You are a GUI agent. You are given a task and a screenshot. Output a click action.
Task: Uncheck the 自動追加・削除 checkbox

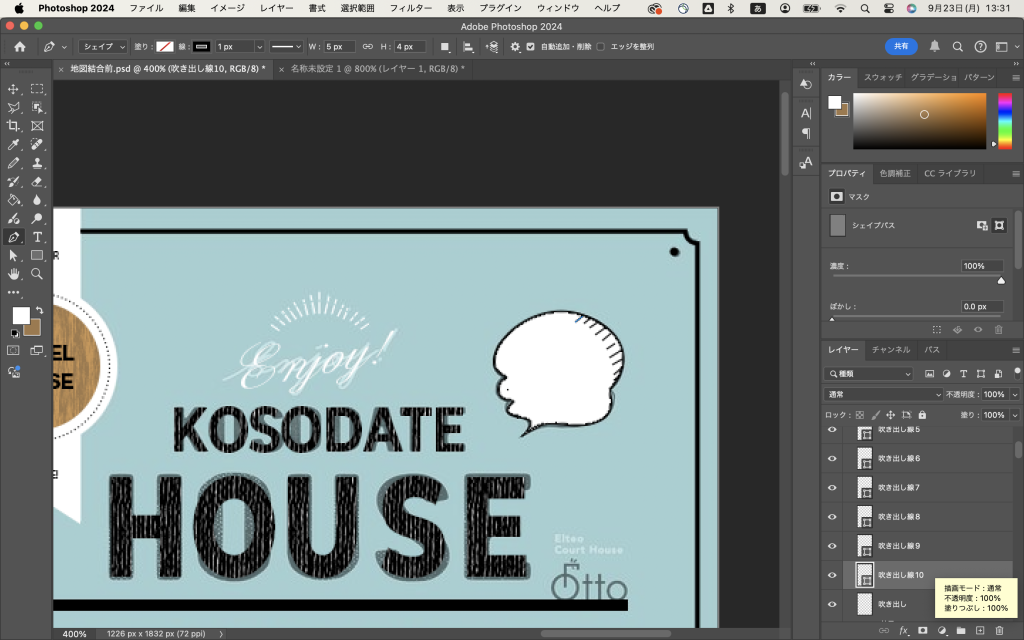coord(531,47)
